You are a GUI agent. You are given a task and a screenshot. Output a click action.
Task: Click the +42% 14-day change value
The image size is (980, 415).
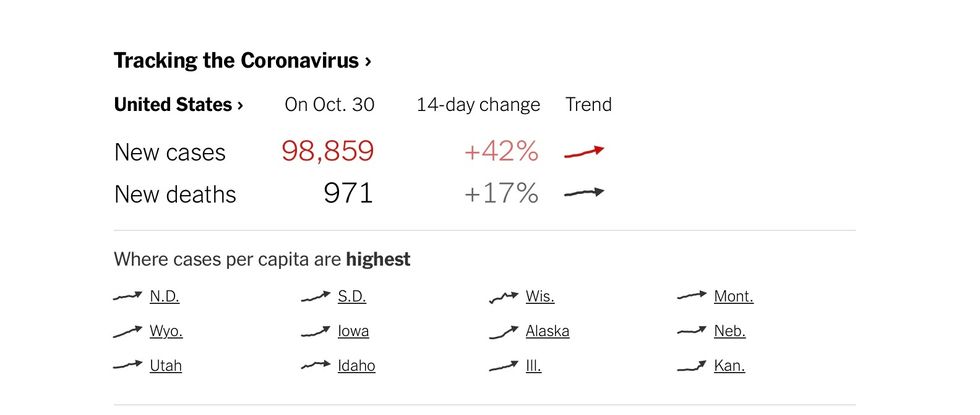(501, 151)
